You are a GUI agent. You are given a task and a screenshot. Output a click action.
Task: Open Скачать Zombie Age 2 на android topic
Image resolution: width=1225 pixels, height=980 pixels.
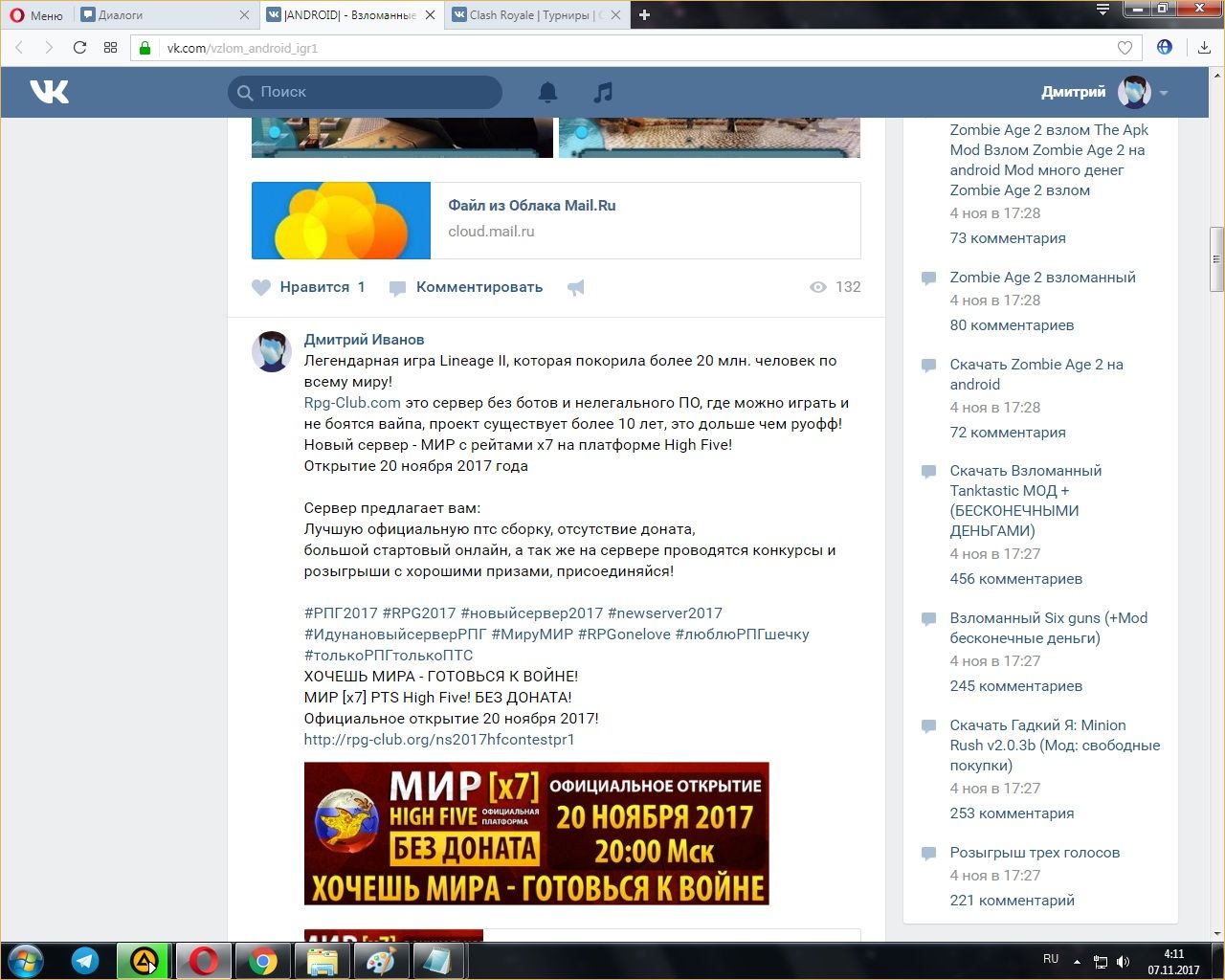point(1036,374)
